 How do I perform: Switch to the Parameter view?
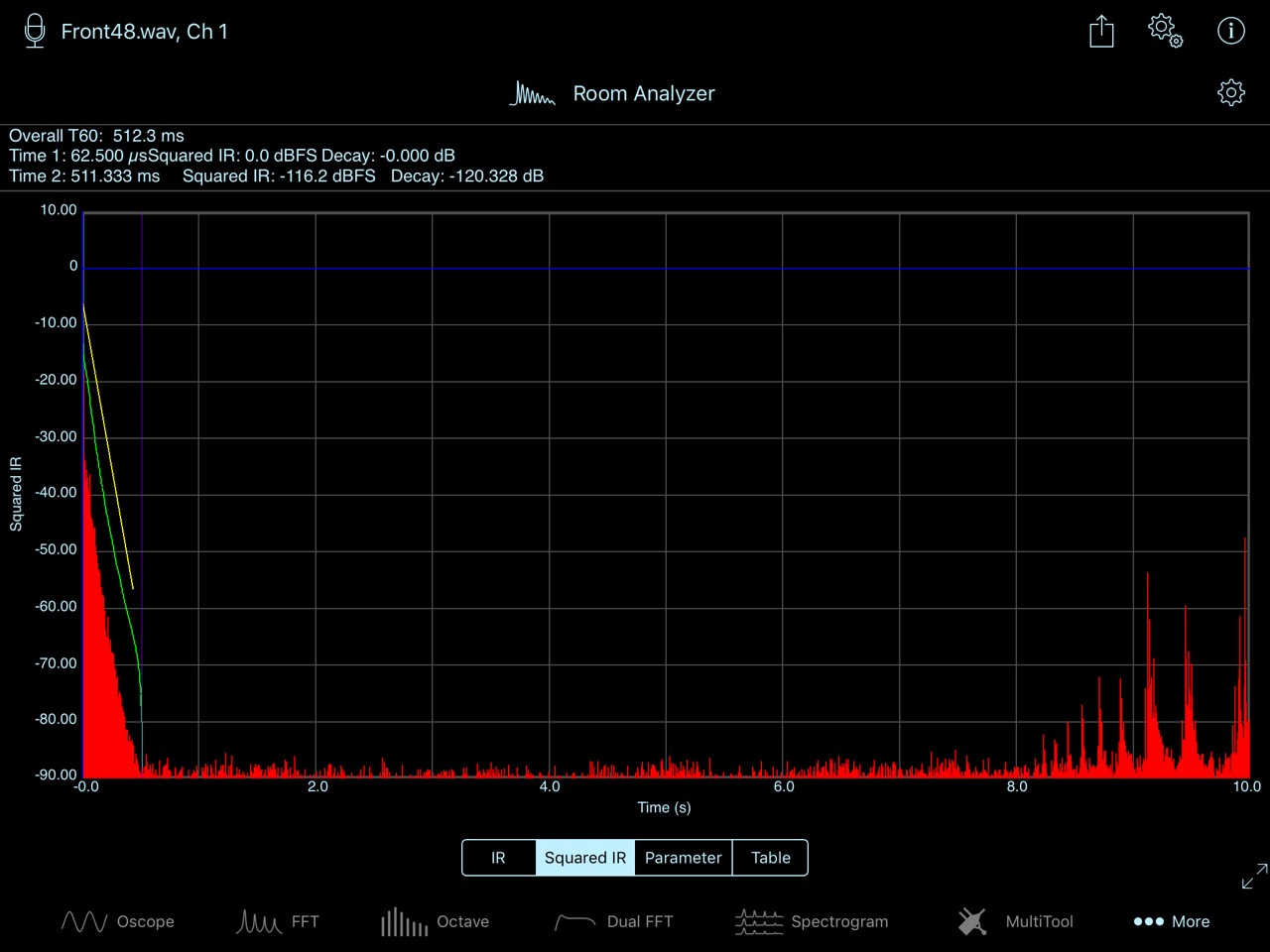click(x=683, y=858)
